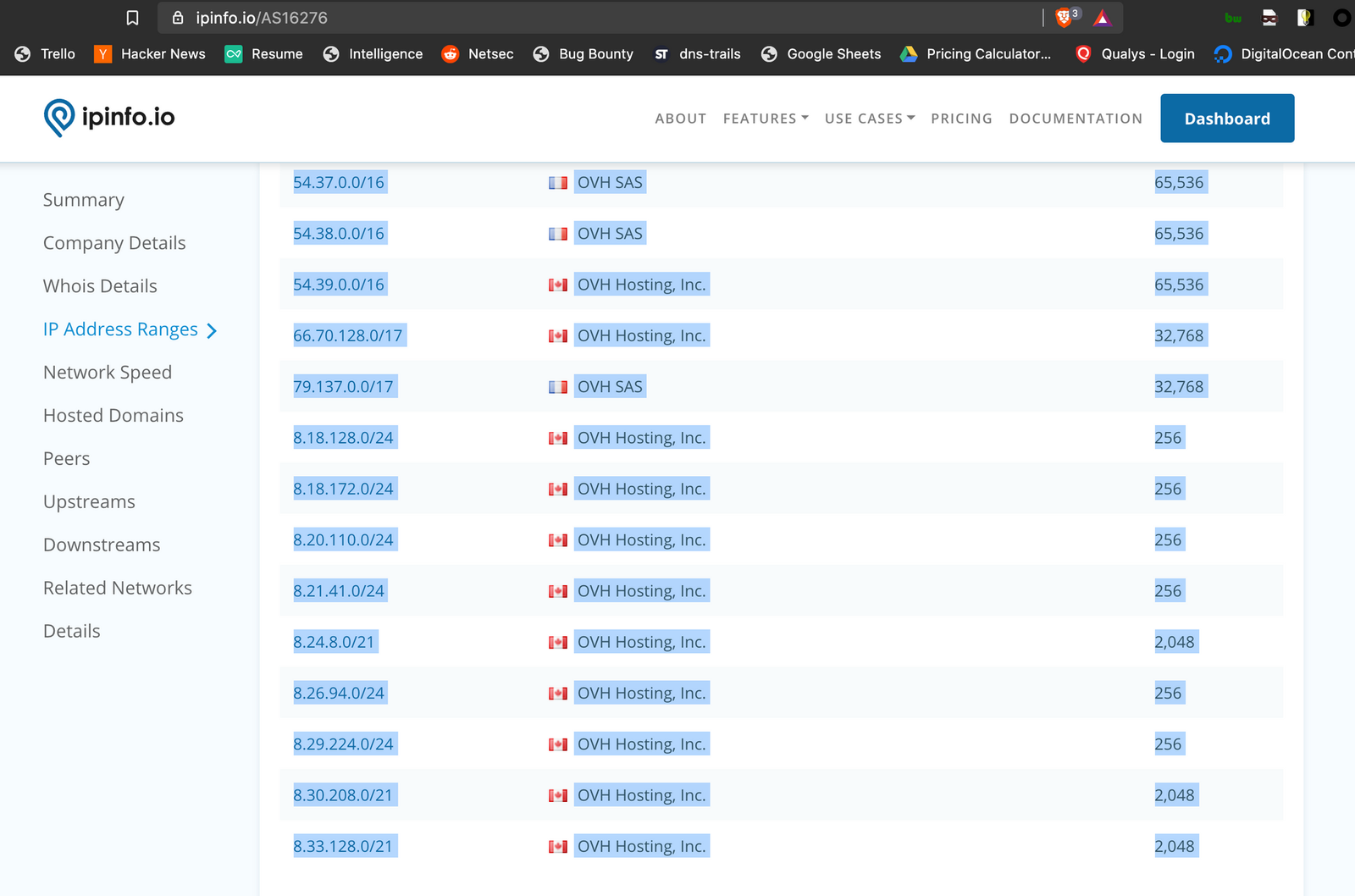Open IP range 8.30.208.0/21
This screenshot has width=1355, height=896.
tap(343, 795)
